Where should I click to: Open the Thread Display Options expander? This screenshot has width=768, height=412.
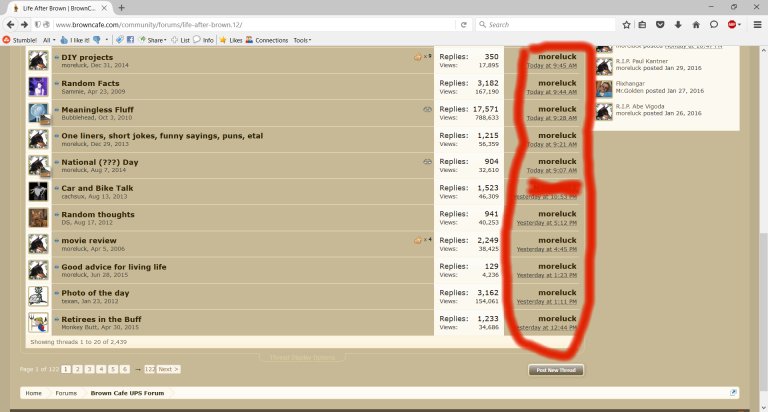[302, 357]
